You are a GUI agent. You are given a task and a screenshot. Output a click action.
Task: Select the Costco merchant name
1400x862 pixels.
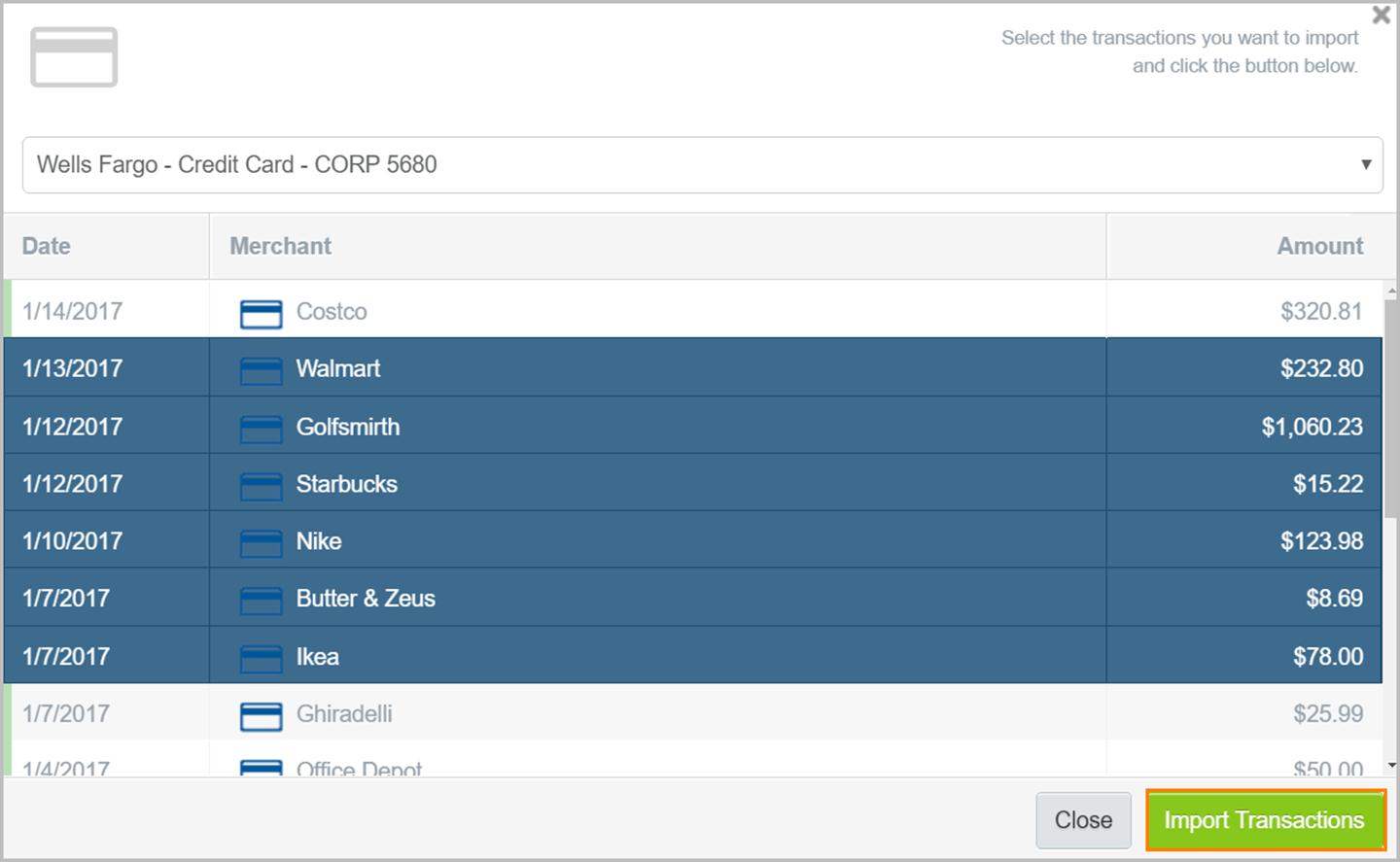pyautogui.click(x=332, y=311)
